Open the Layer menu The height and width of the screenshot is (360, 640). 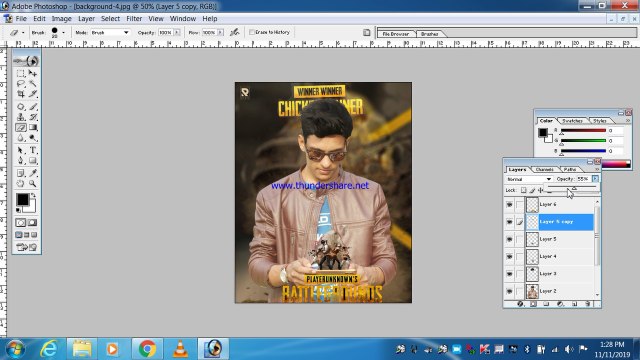pos(87,19)
